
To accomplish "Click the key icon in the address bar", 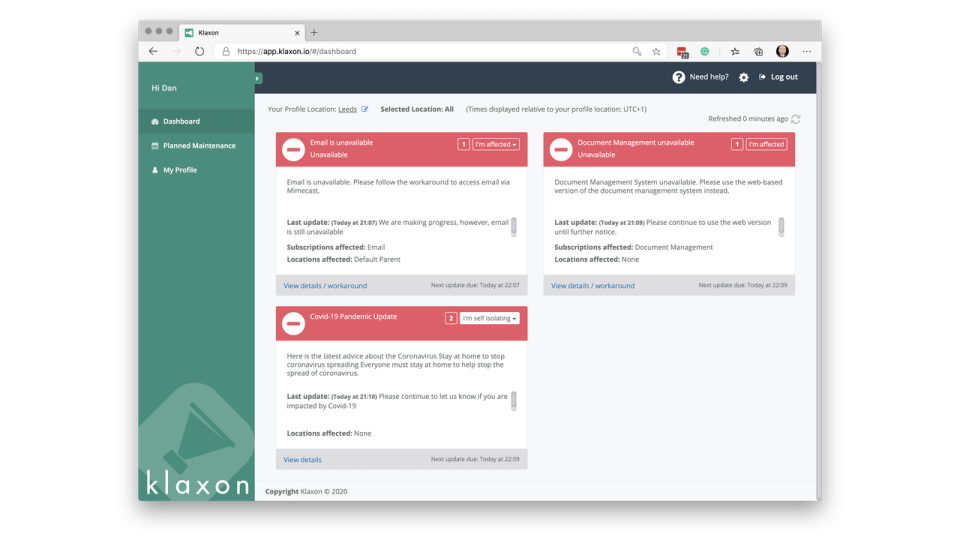I will (637, 51).
